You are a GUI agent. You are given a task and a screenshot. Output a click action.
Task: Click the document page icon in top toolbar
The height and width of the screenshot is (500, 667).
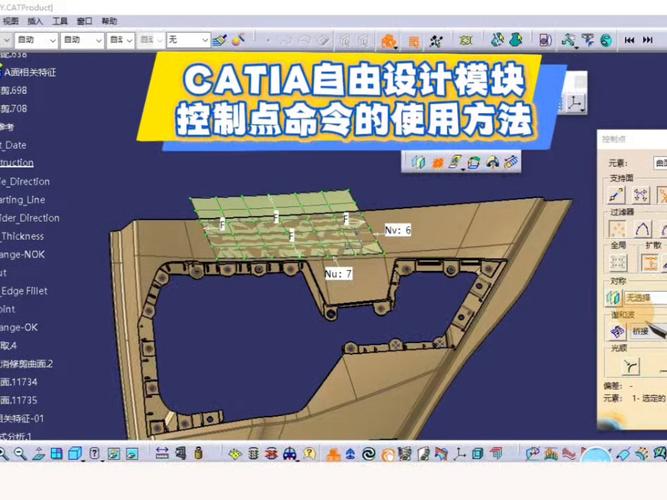click(545, 40)
